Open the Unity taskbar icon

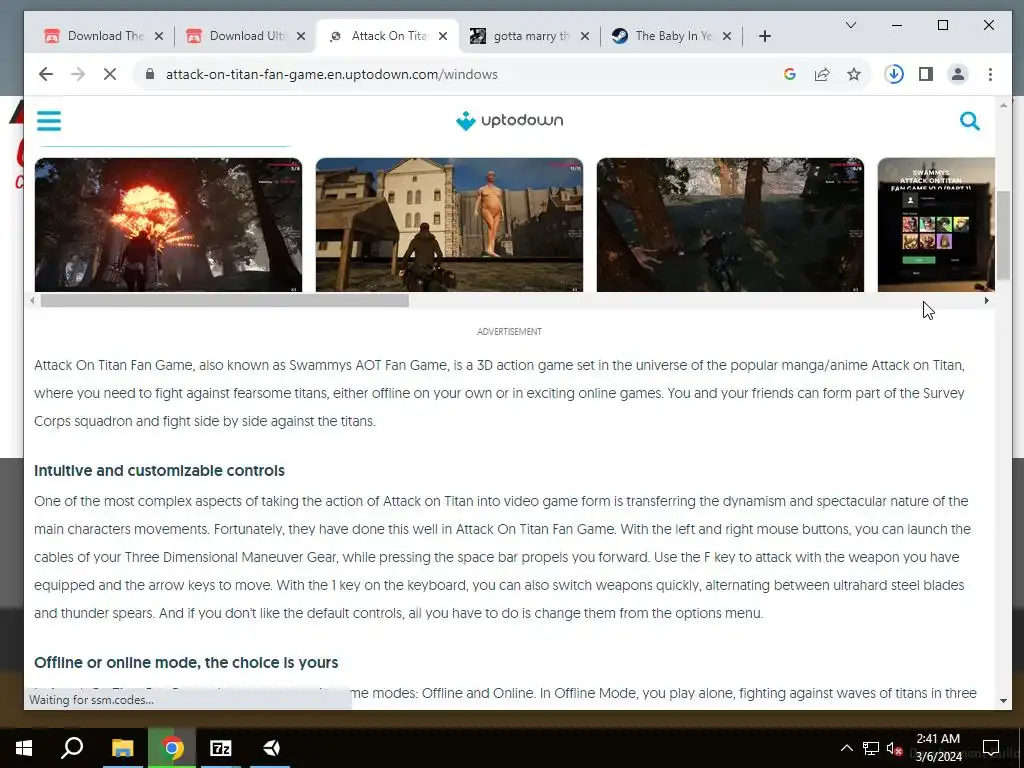270,748
